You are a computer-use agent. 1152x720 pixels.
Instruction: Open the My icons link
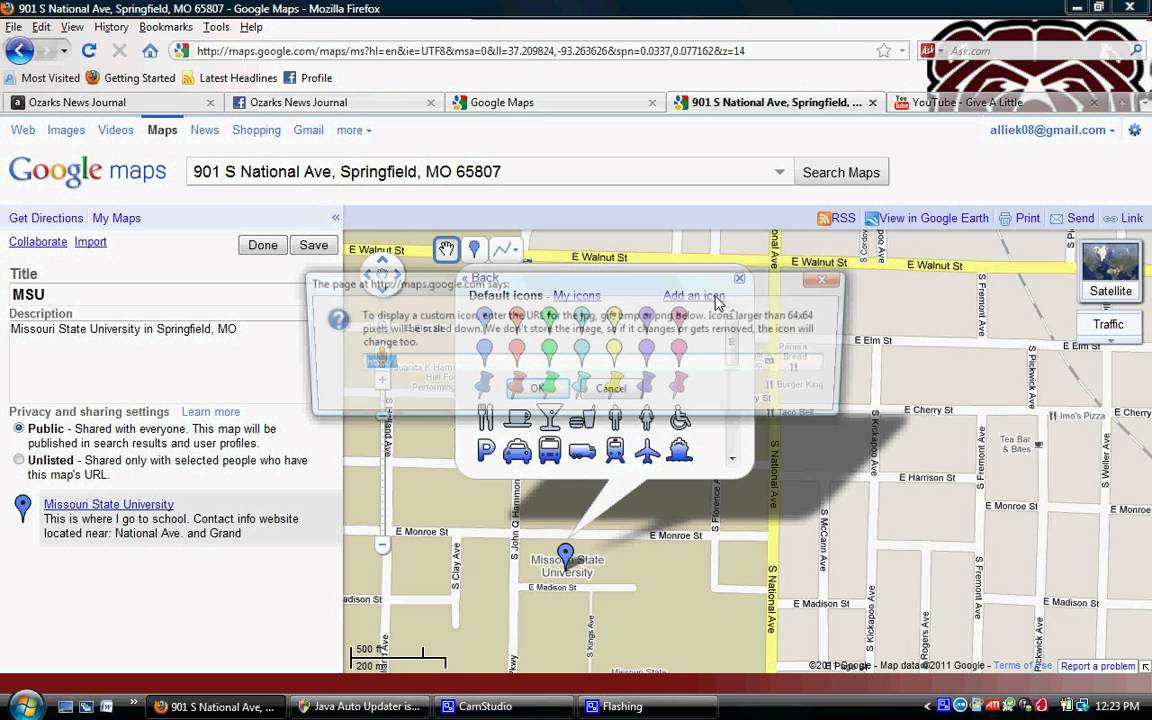coord(577,295)
